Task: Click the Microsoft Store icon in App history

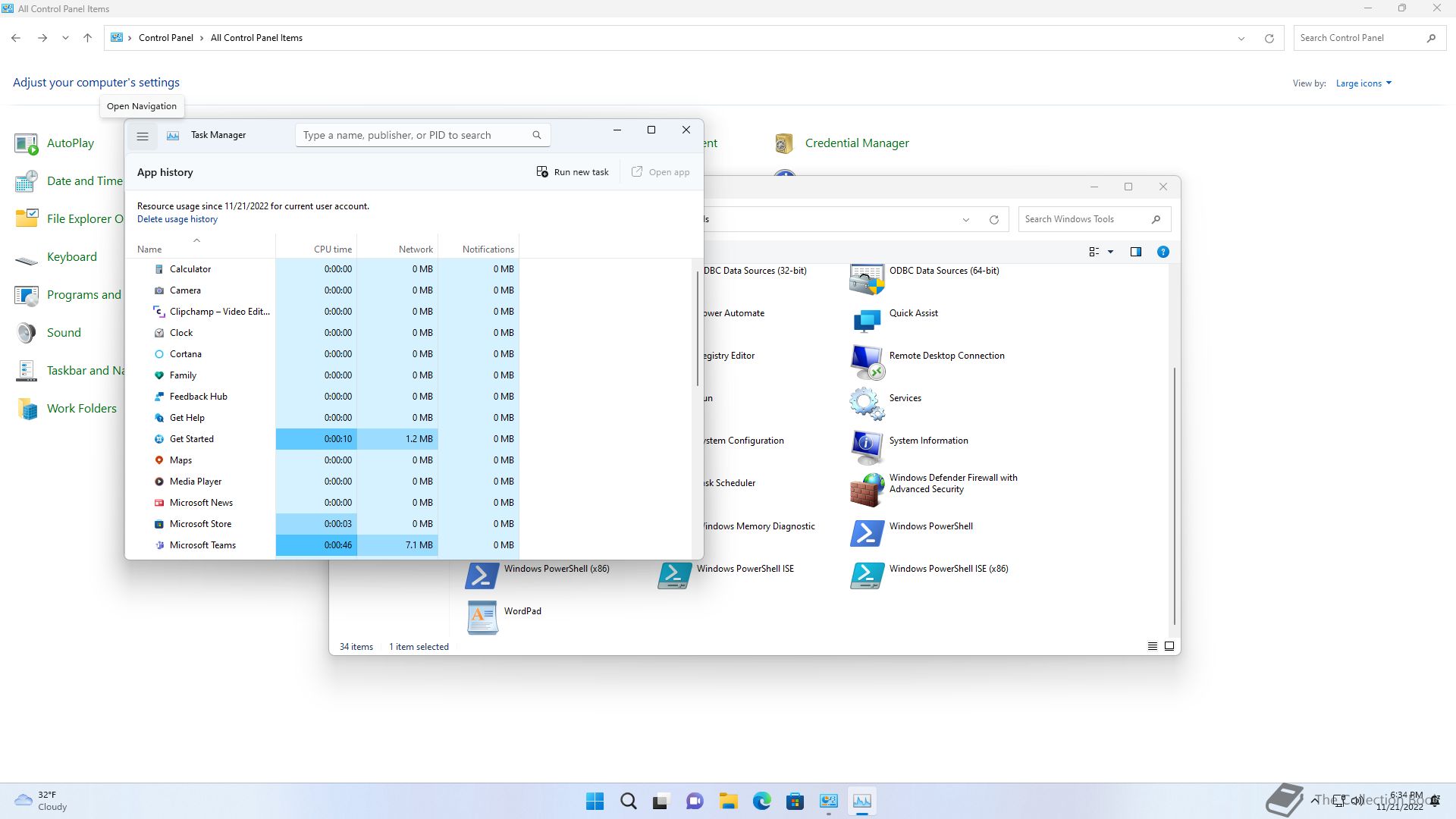Action: tap(159, 524)
